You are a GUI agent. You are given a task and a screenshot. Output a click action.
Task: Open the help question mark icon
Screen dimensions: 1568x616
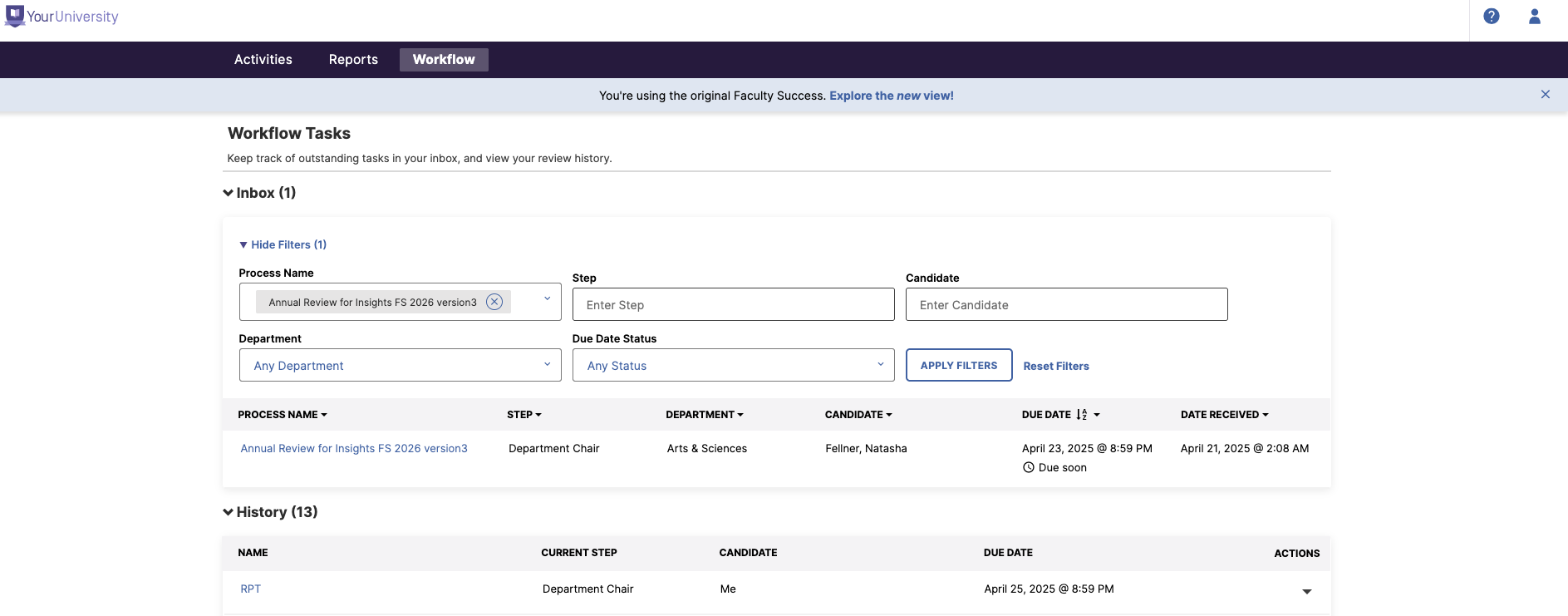1492,16
